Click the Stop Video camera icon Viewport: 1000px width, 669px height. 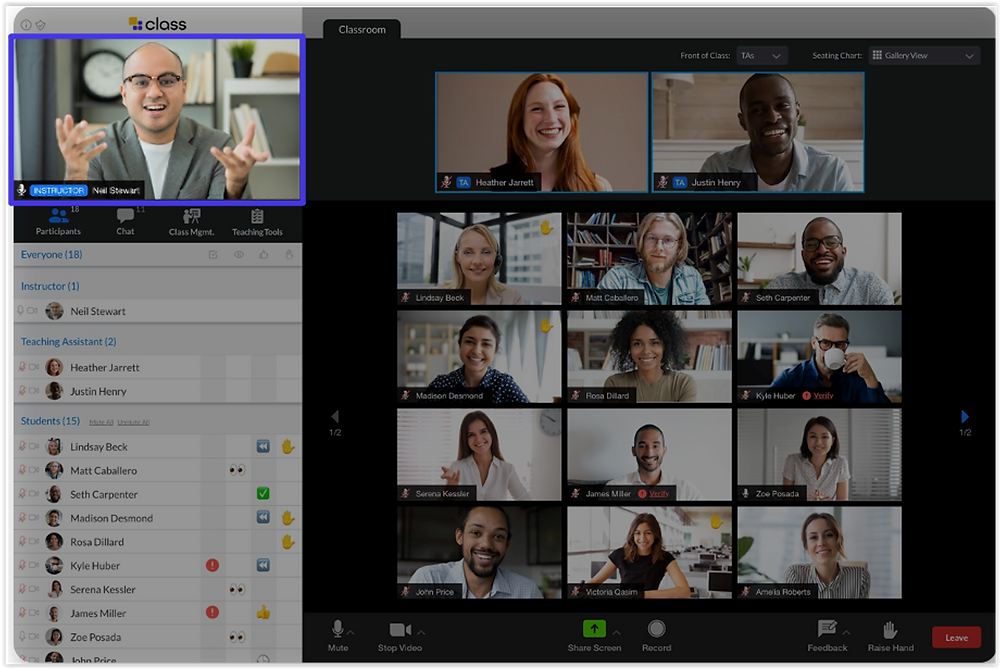[400, 630]
